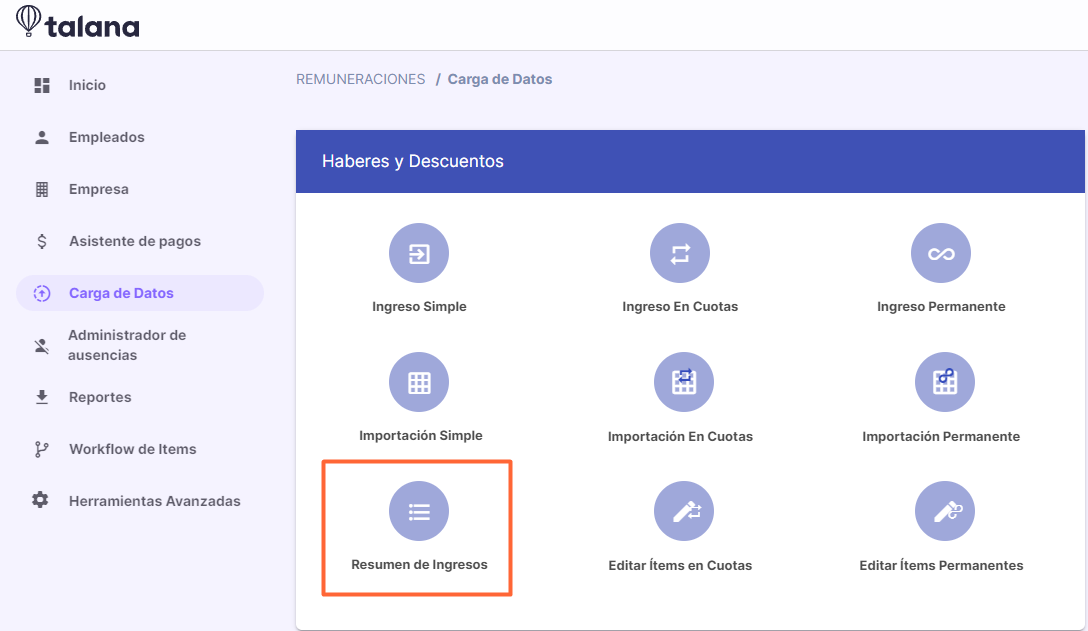Screen dimensions: 1088x631
Task: Open Importación En Cuotas icon
Action: 684,382
